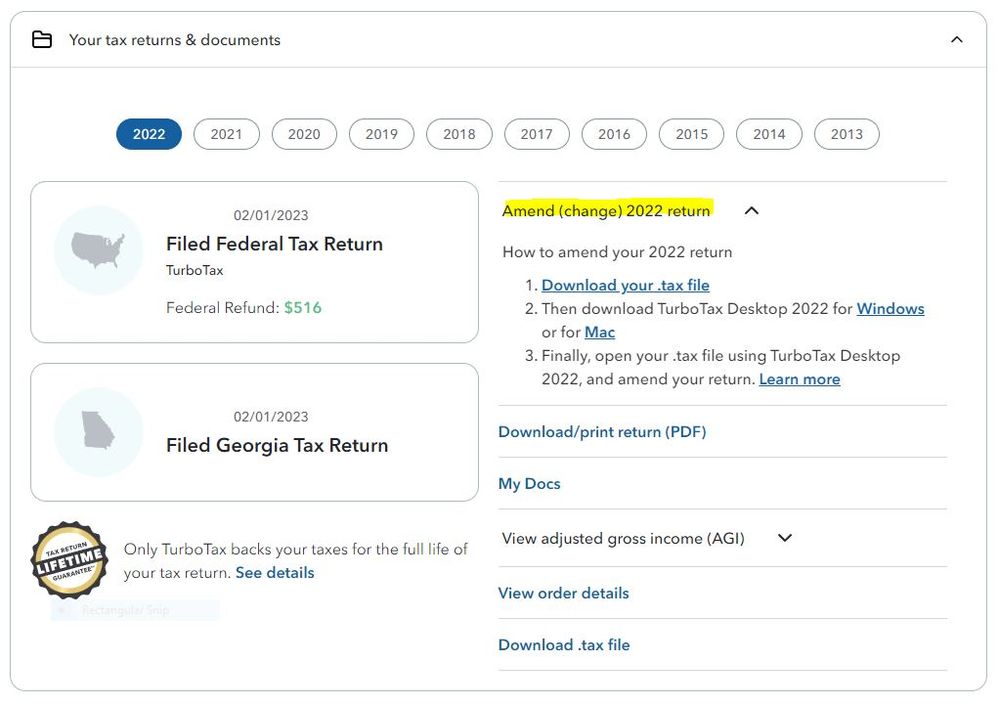The height and width of the screenshot is (712, 999).
Task: Follow the Mac download link
Action: coord(600,332)
